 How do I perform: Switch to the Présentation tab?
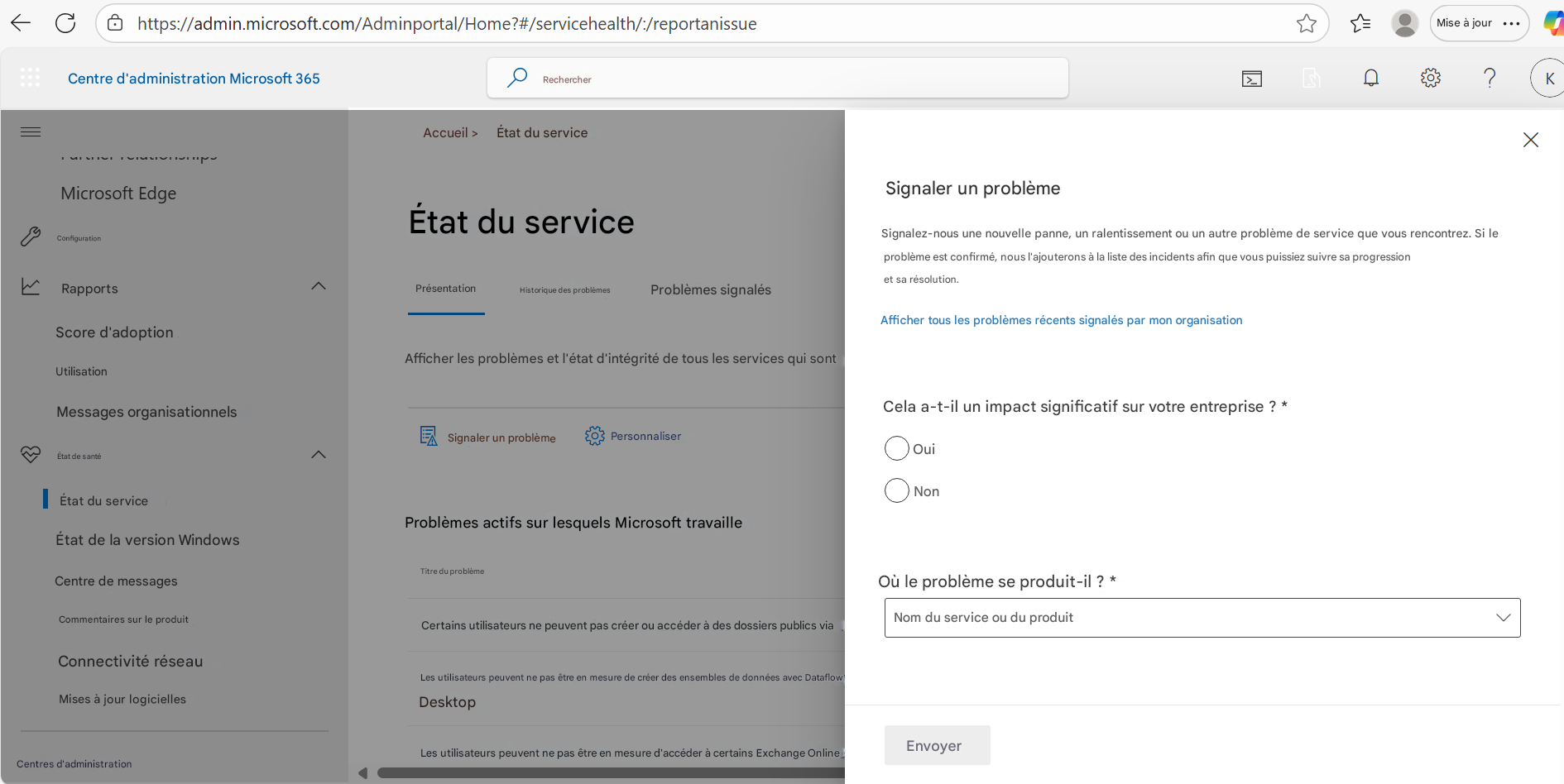[x=445, y=289]
